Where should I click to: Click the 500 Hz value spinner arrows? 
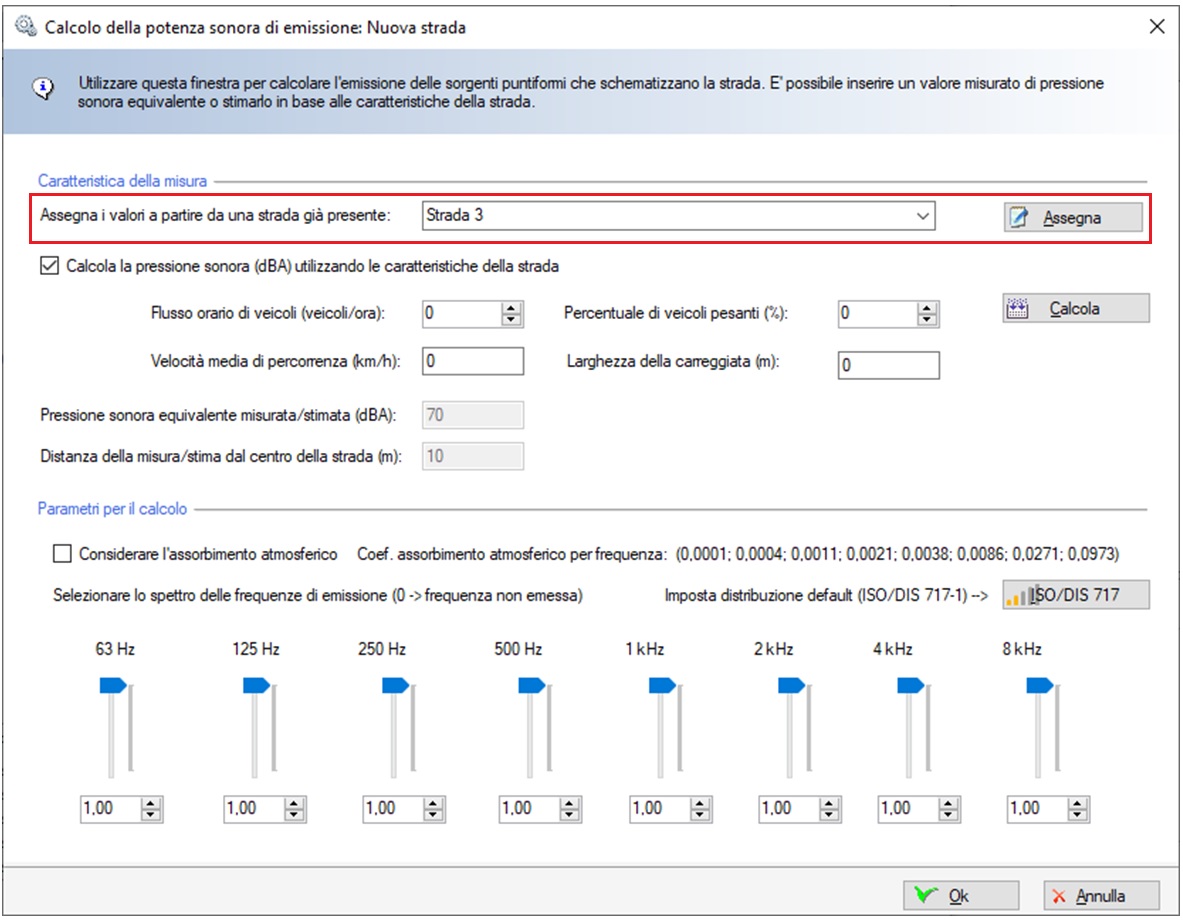570,809
